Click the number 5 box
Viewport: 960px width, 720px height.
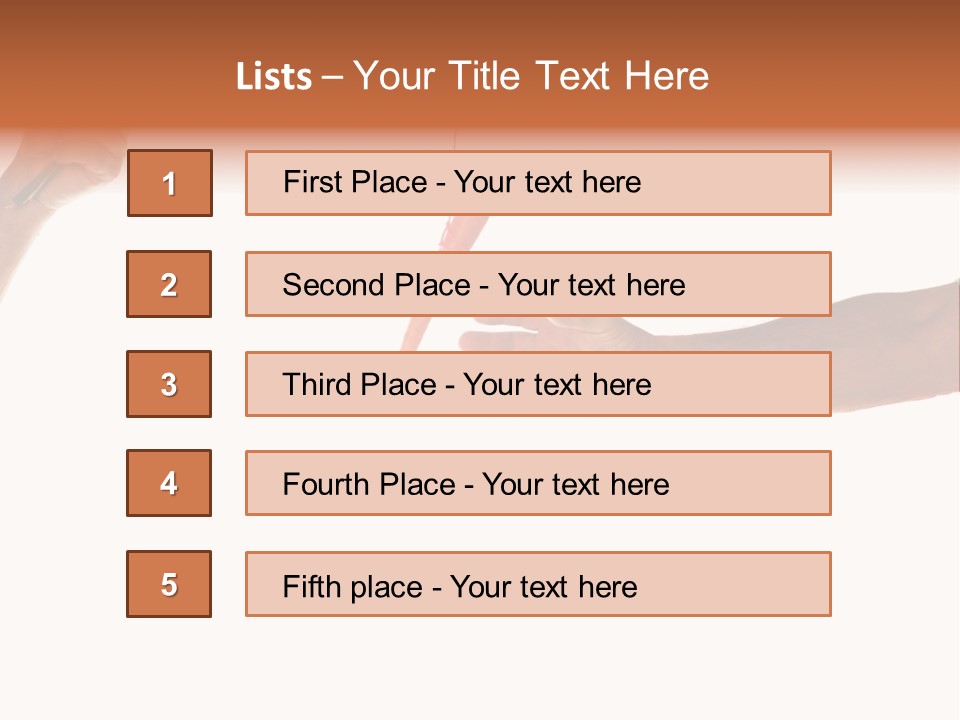(169, 584)
